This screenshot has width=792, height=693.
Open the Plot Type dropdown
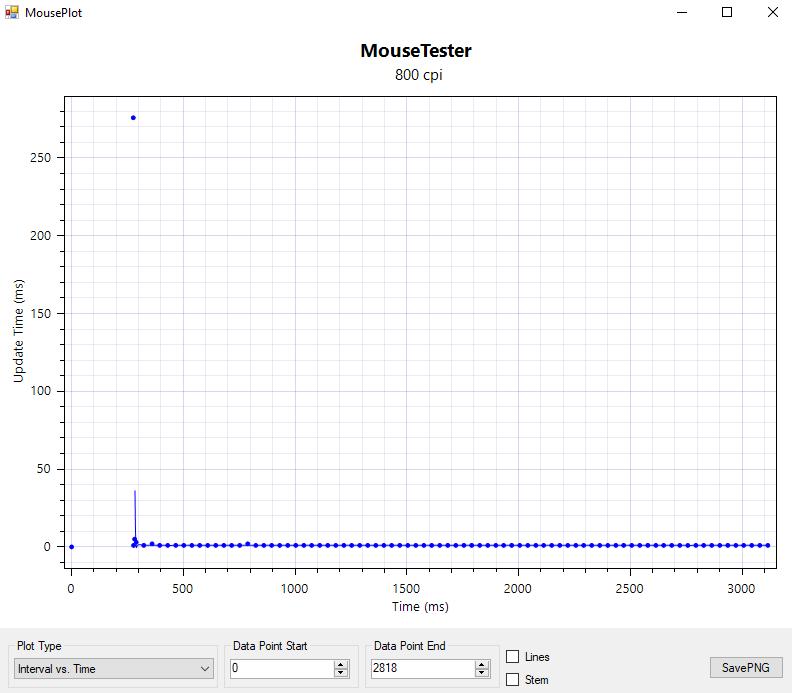point(114,668)
